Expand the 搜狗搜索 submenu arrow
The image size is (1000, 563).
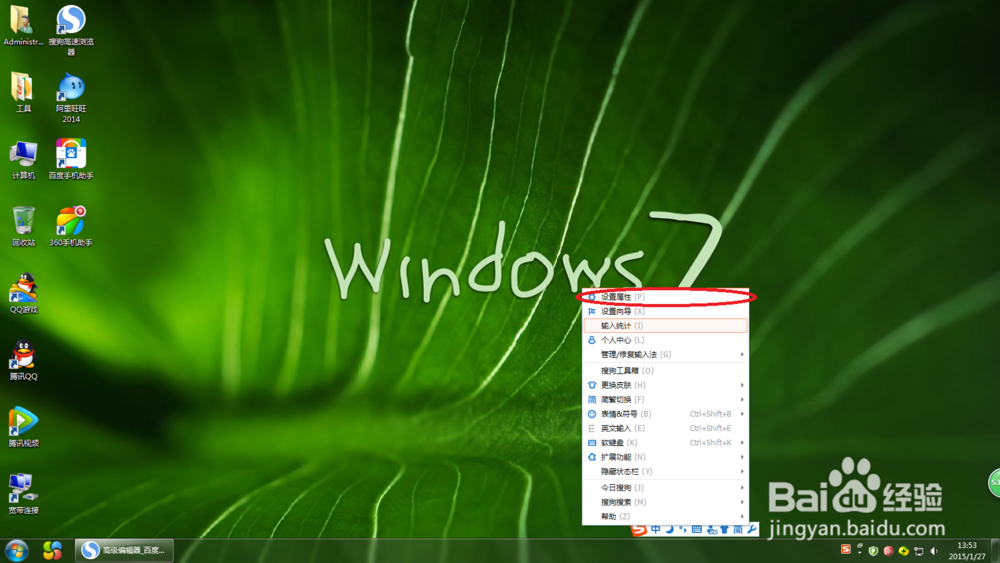(x=742, y=502)
